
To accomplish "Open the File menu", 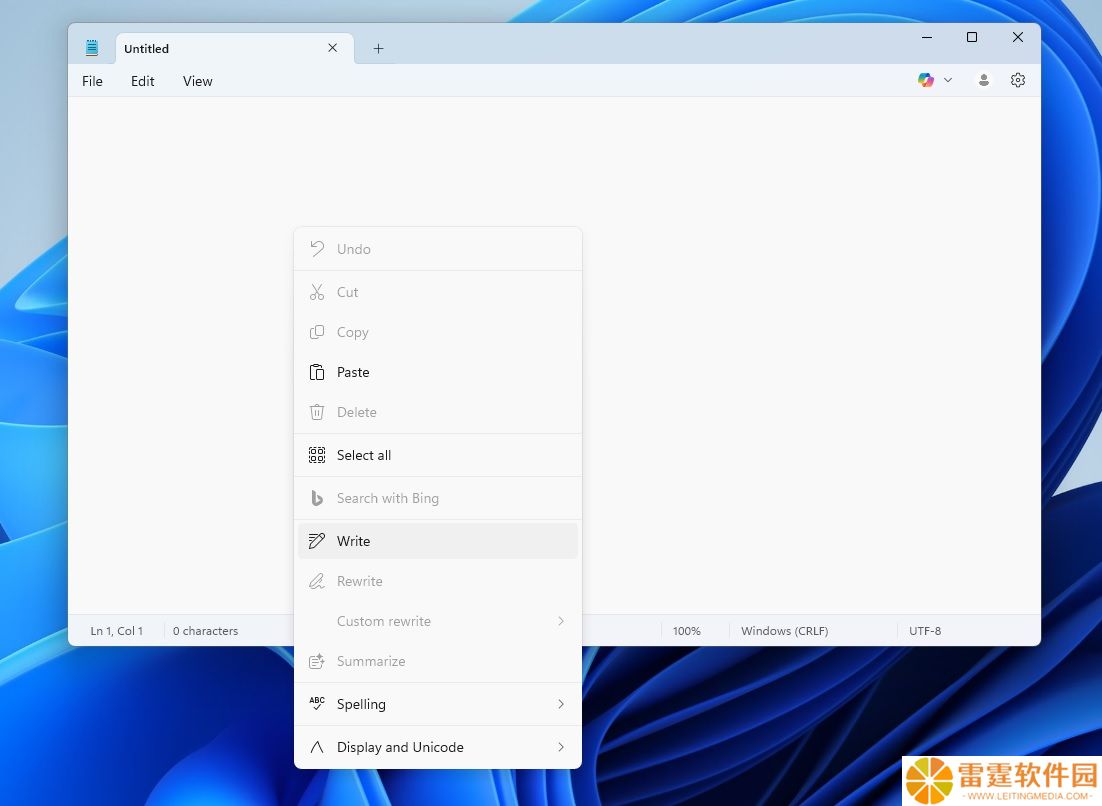I will [x=92, y=82].
